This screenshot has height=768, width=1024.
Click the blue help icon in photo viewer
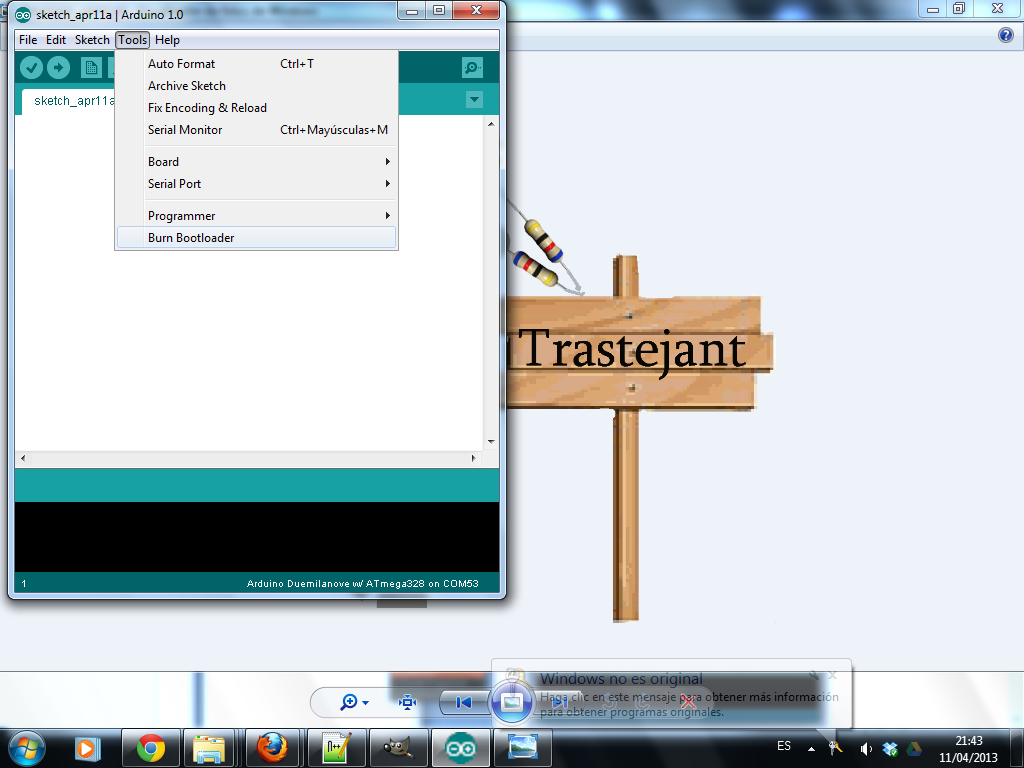click(1006, 35)
